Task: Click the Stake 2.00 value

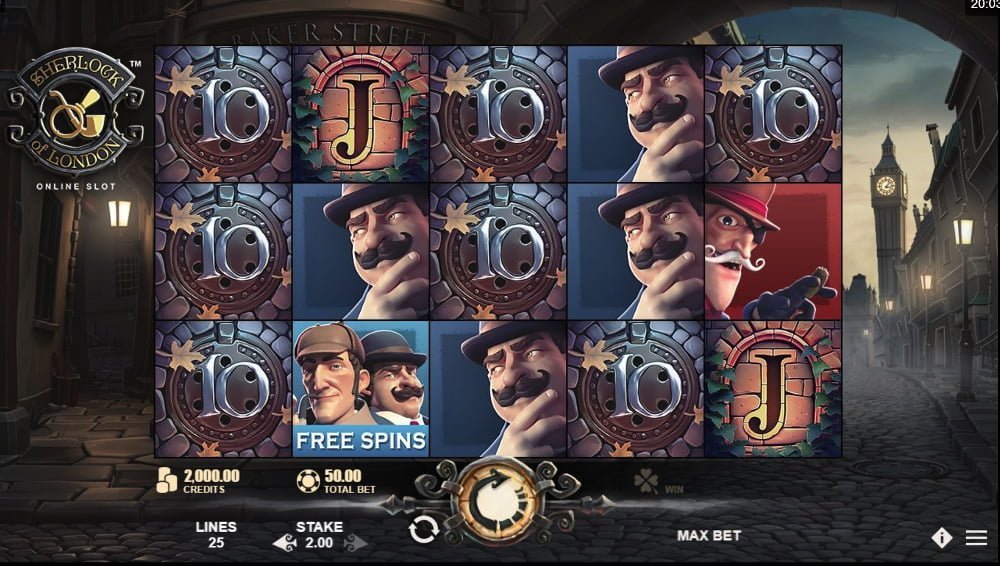Action: pos(319,543)
